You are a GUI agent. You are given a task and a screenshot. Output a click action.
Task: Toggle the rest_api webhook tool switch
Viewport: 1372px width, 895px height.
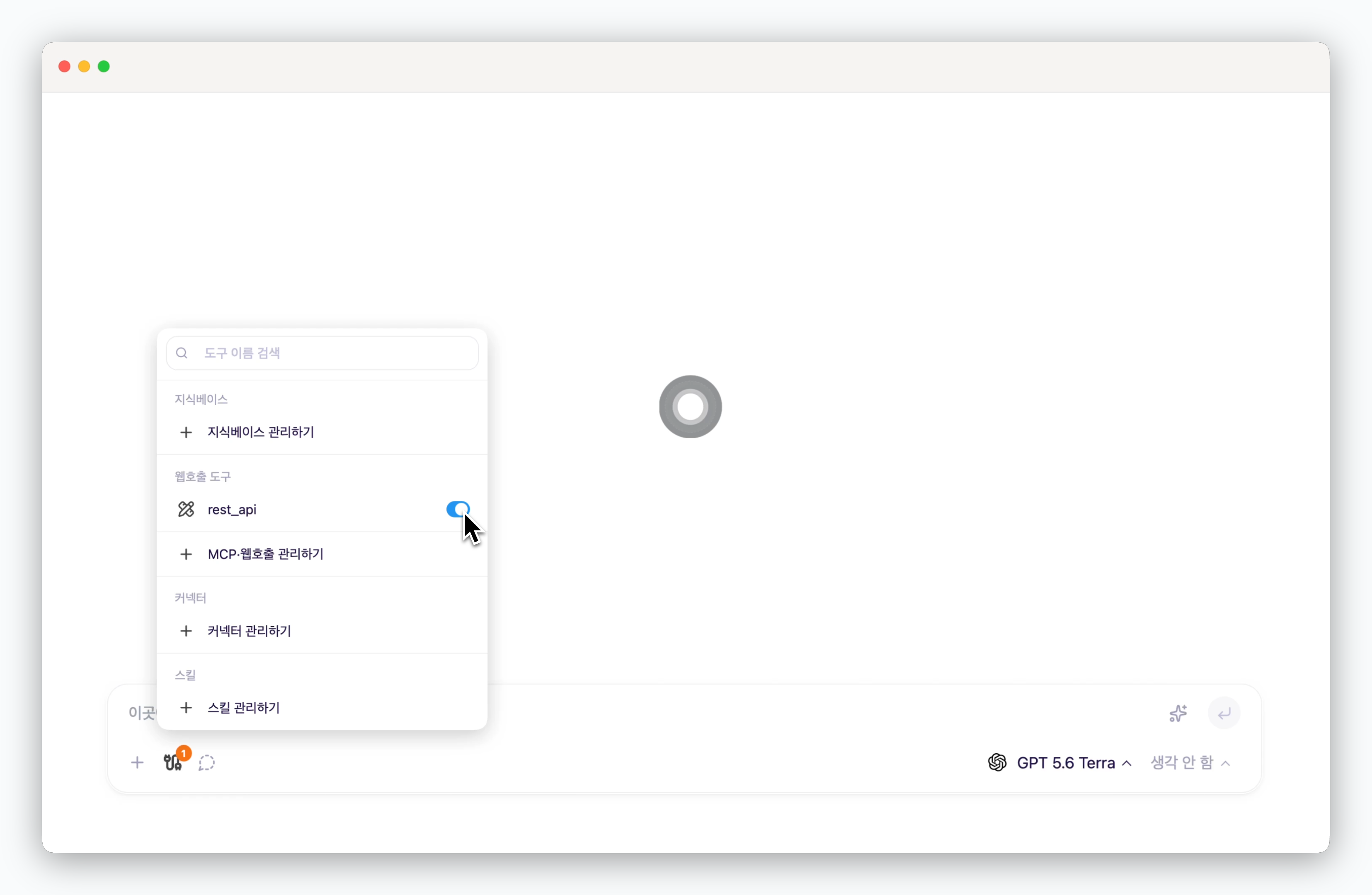(x=458, y=509)
